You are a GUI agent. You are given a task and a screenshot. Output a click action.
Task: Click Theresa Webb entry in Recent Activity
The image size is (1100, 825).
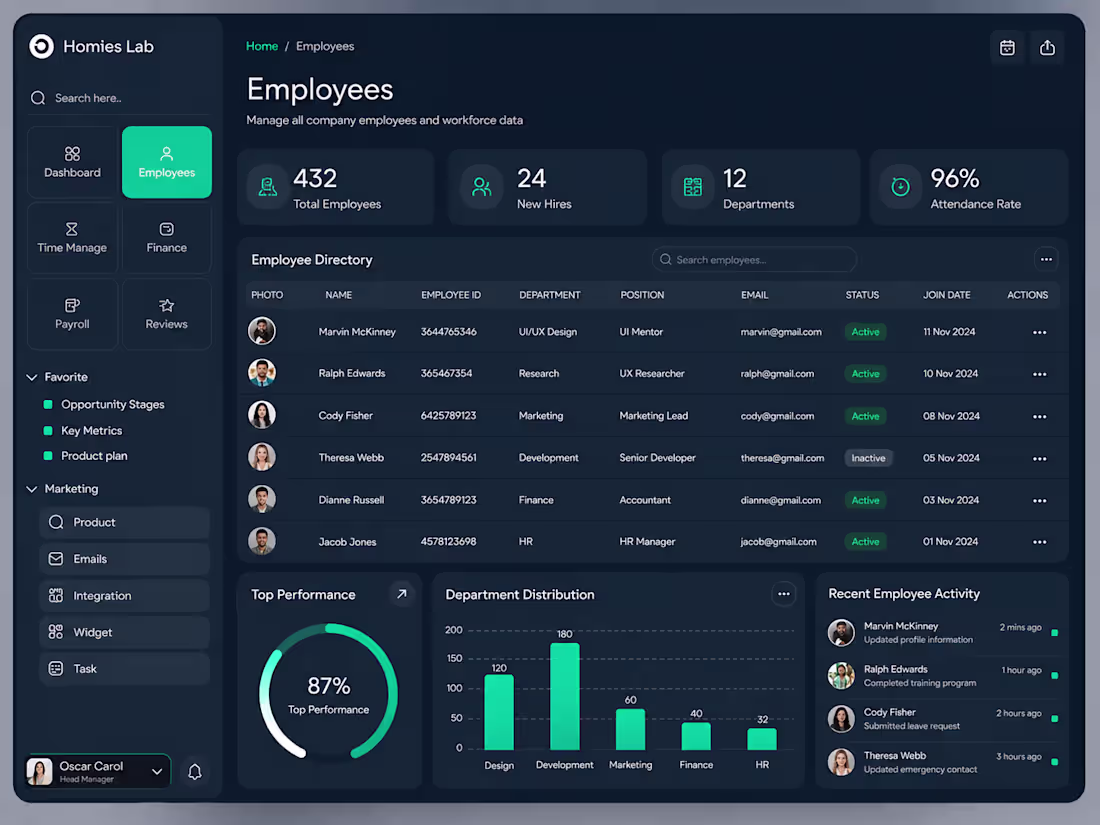pyautogui.click(x=942, y=762)
